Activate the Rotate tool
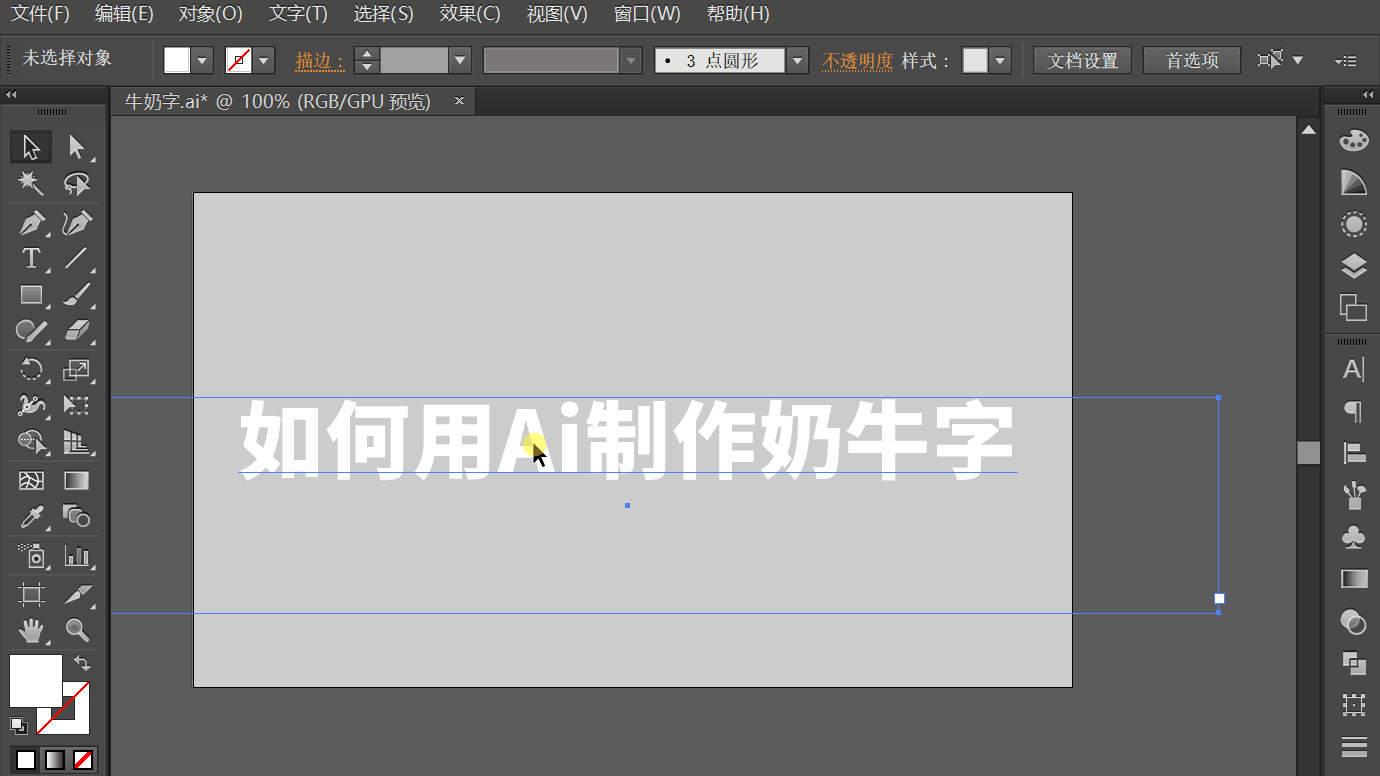The width and height of the screenshot is (1380, 776). pos(31,369)
